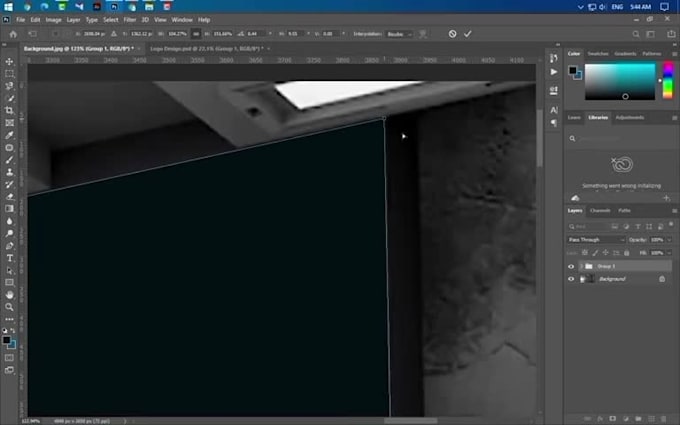Open the Layer menu
This screenshot has width=680, height=425.
[73, 20]
